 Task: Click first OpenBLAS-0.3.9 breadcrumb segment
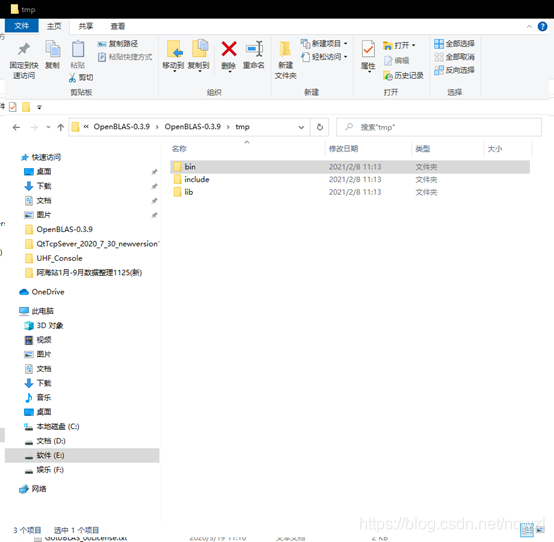tap(122, 127)
